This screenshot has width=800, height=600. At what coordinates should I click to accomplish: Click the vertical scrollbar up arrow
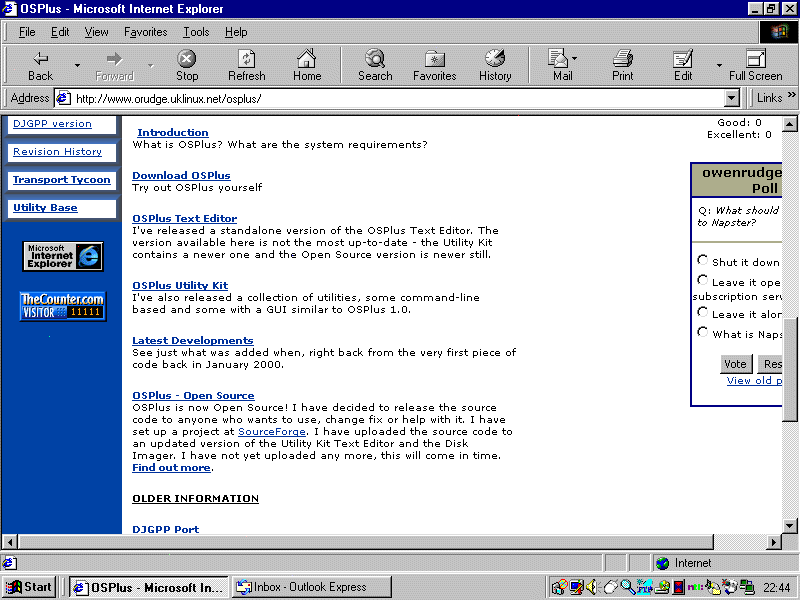[x=789, y=123]
